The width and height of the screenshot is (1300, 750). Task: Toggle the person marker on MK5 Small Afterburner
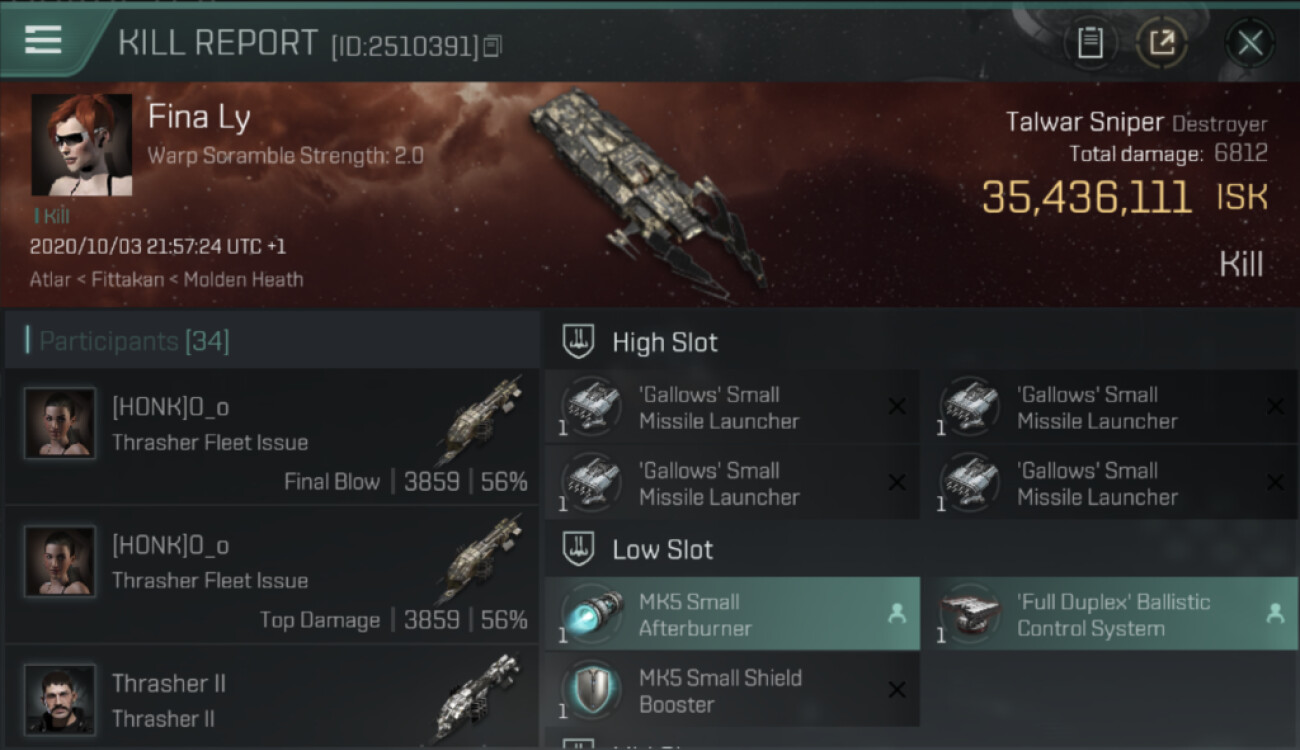pos(897,614)
